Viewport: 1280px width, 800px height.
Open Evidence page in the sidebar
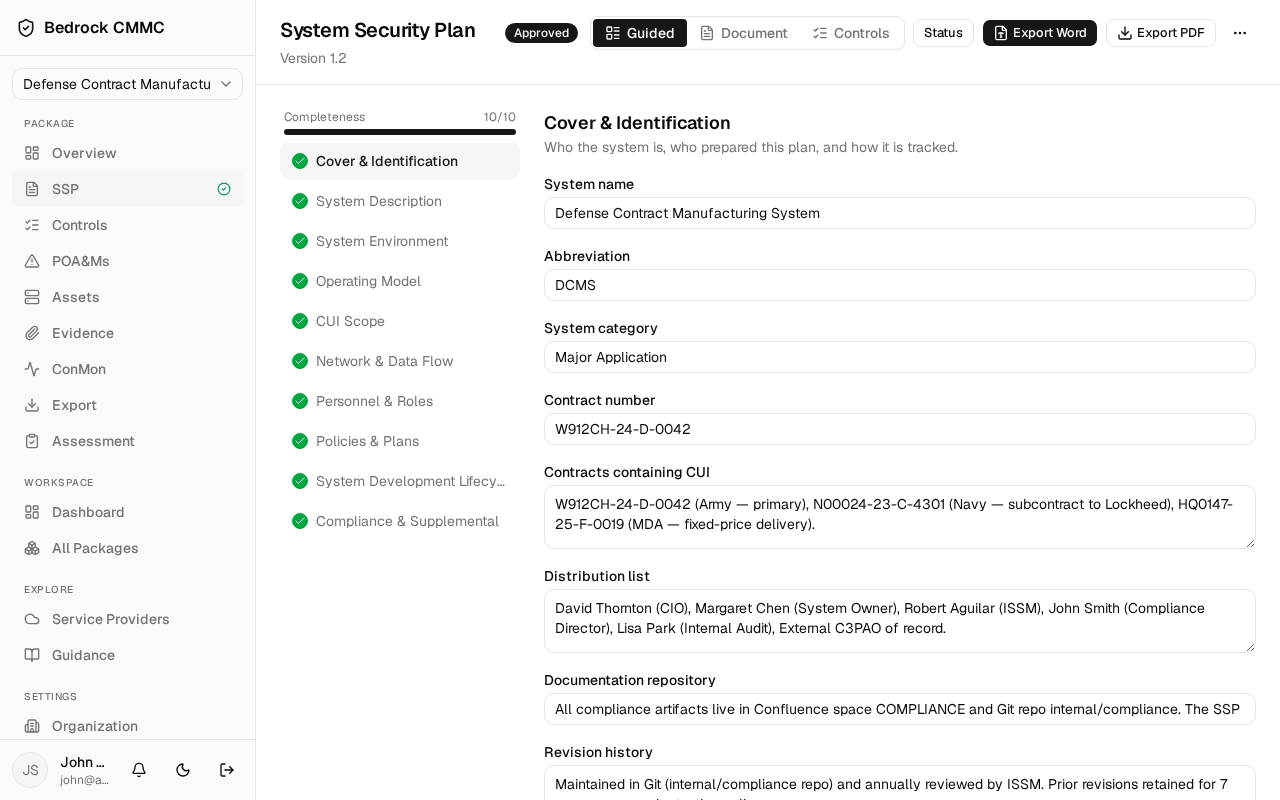pyautogui.click(x=127, y=333)
